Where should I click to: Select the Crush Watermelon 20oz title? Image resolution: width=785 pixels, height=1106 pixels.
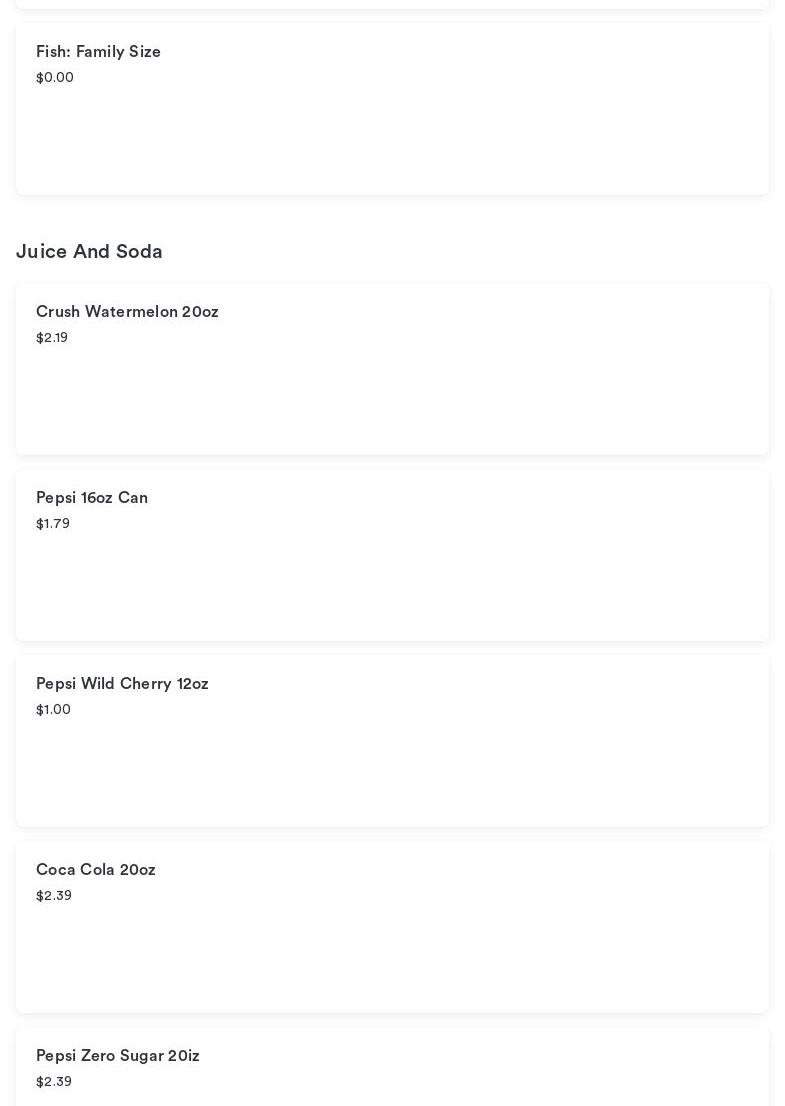[127, 312]
